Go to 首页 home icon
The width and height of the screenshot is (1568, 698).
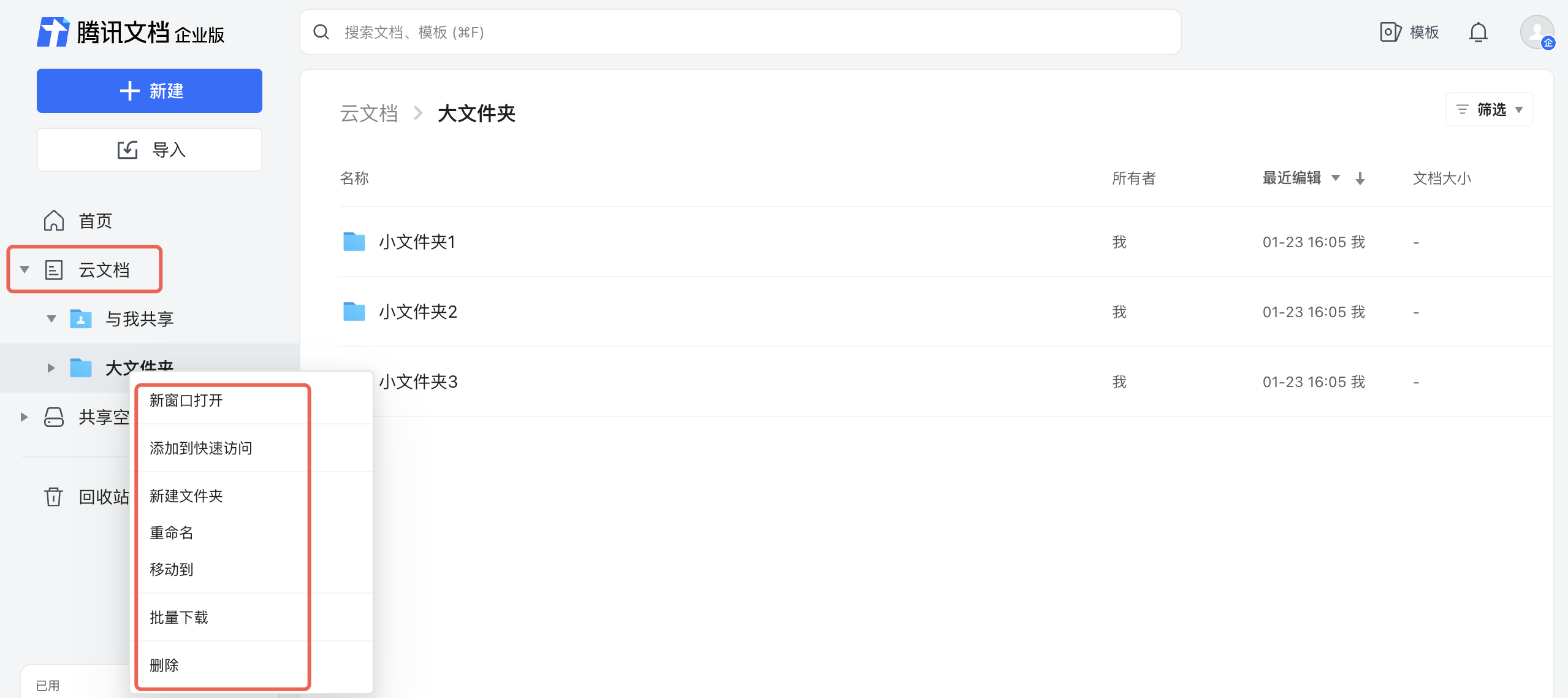(54, 220)
